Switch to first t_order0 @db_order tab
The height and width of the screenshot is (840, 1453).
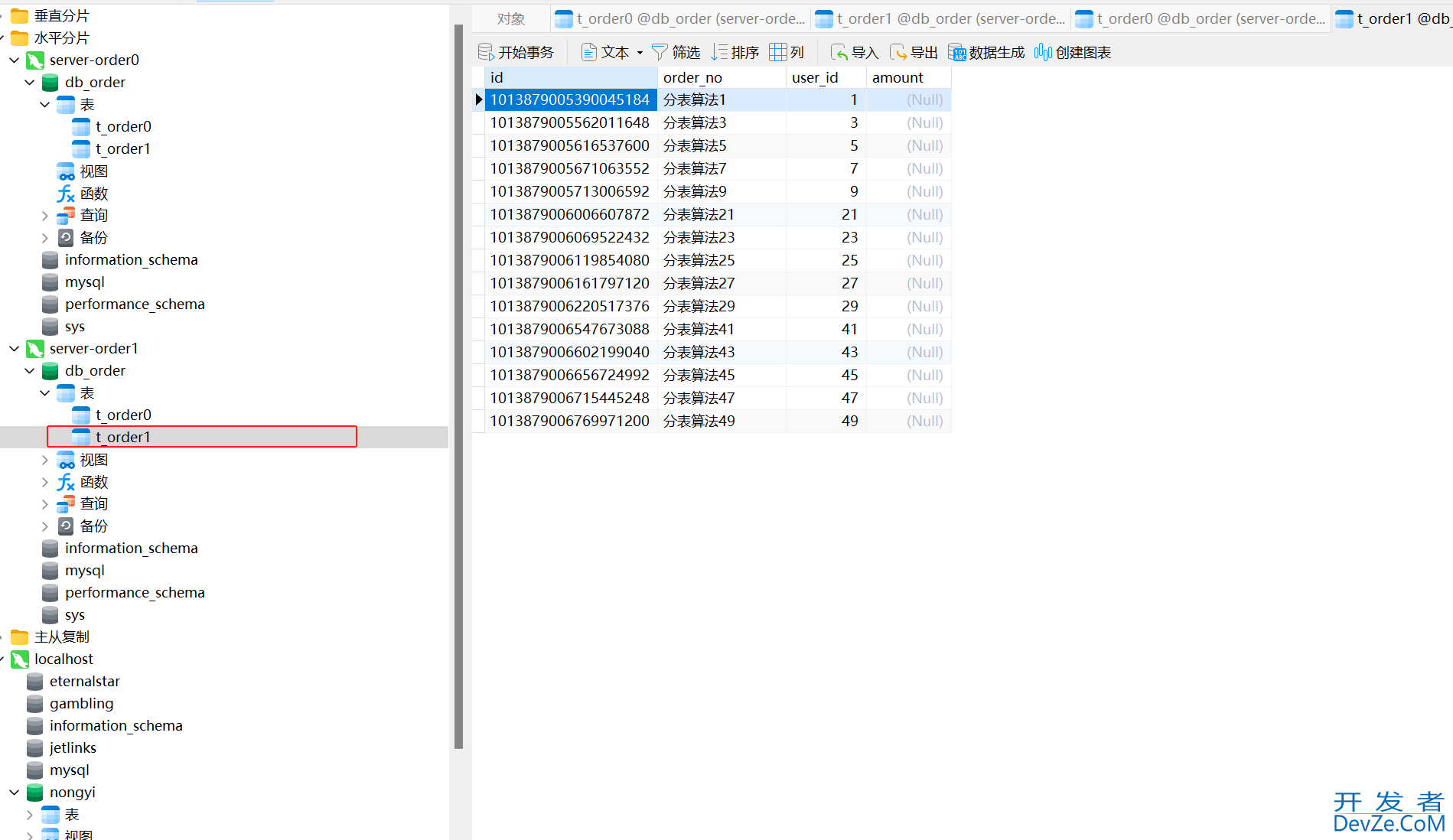point(680,18)
